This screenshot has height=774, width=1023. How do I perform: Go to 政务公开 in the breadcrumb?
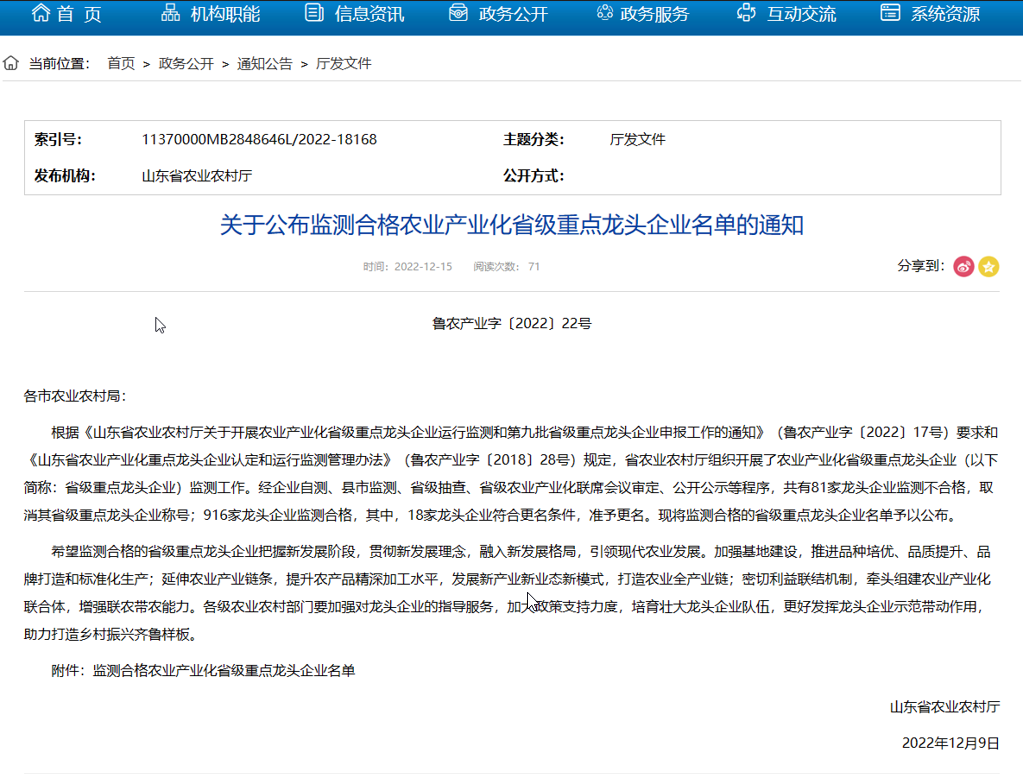(186, 63)
